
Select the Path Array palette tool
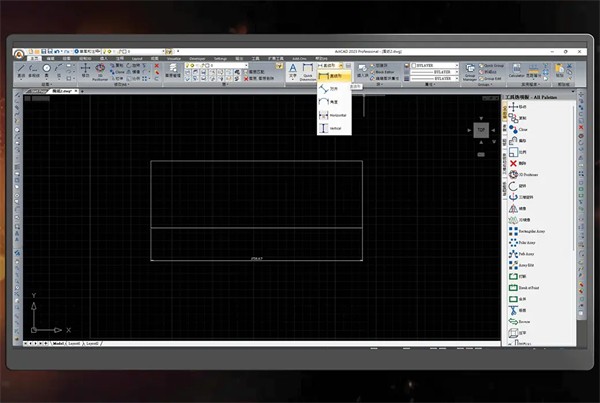click(x=525, y=254)
